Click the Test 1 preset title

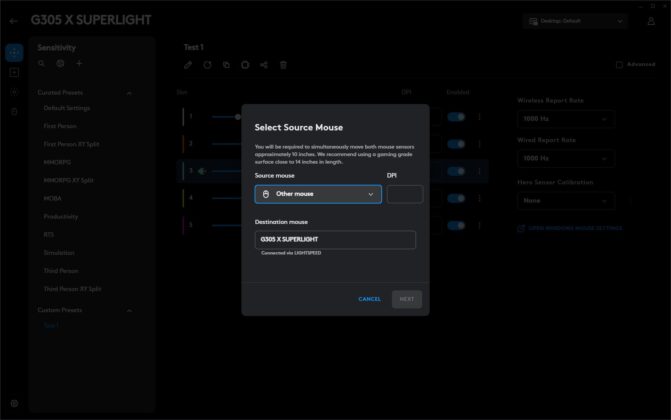click(x=193, y=48)
